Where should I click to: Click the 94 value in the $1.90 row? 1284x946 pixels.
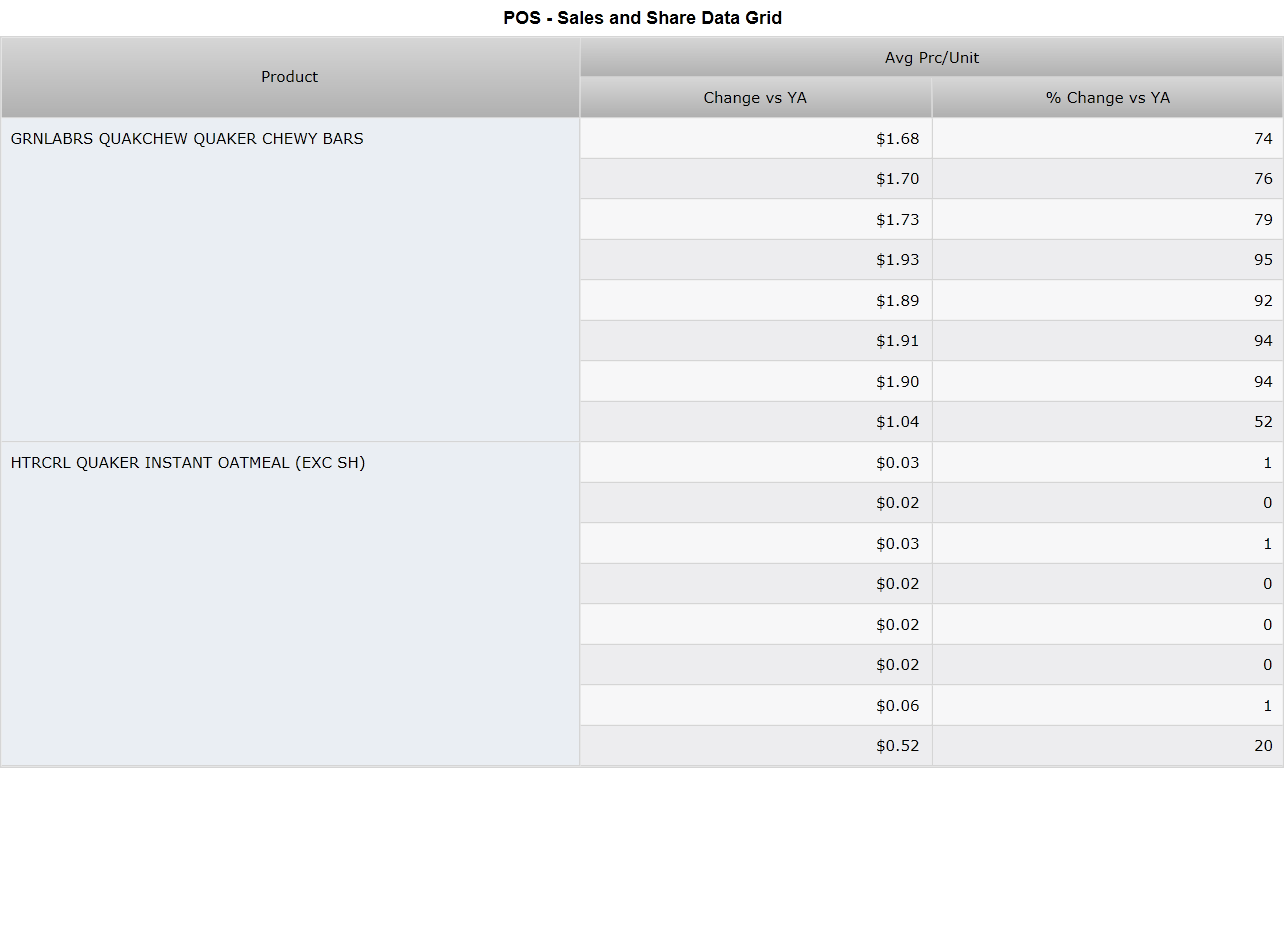click(1263, 382)
